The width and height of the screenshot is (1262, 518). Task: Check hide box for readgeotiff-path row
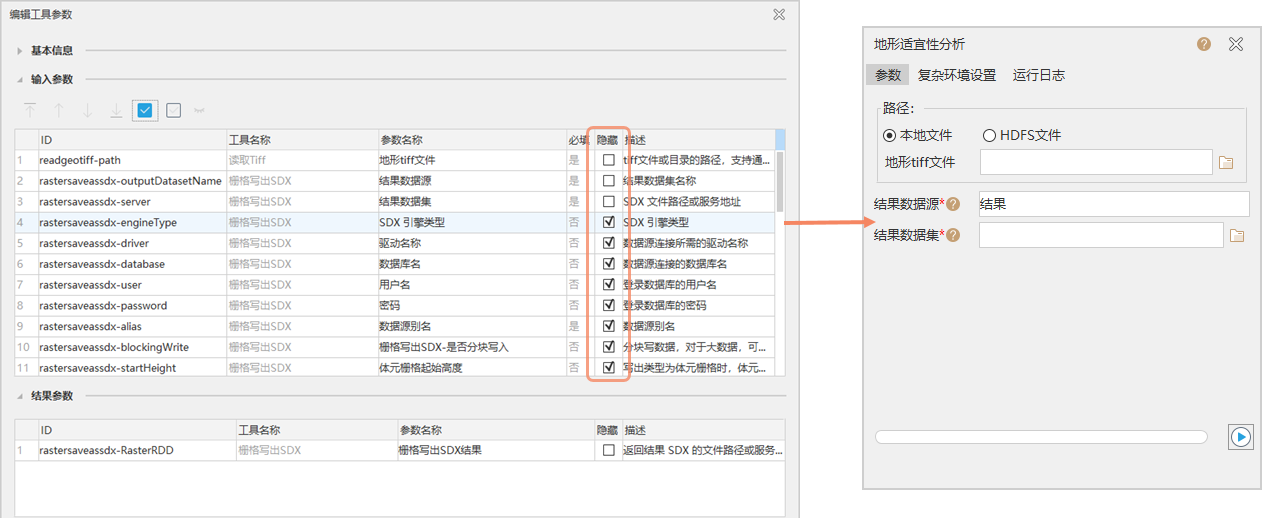click(609, 160)
